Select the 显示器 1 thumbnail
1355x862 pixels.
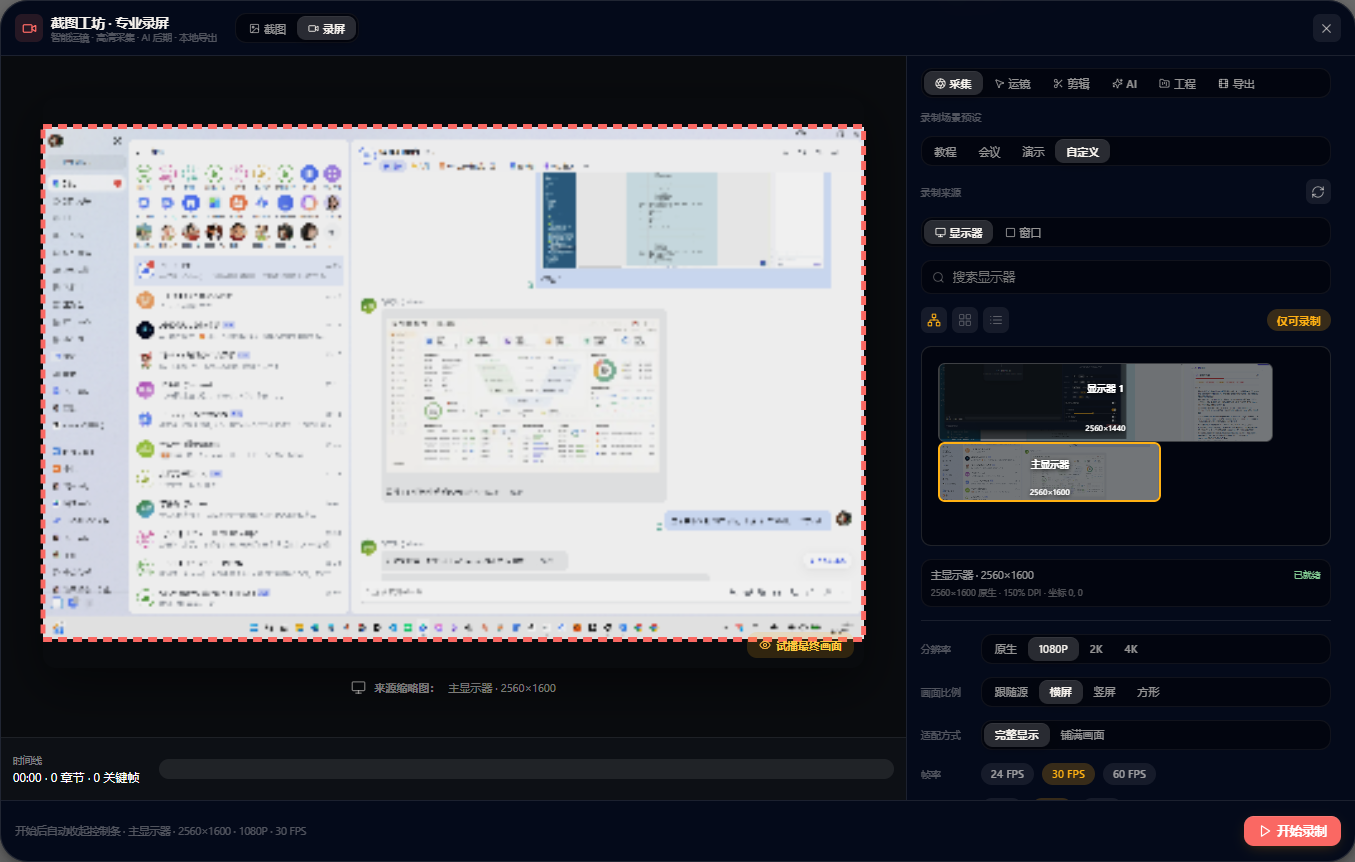(1105, 402)
